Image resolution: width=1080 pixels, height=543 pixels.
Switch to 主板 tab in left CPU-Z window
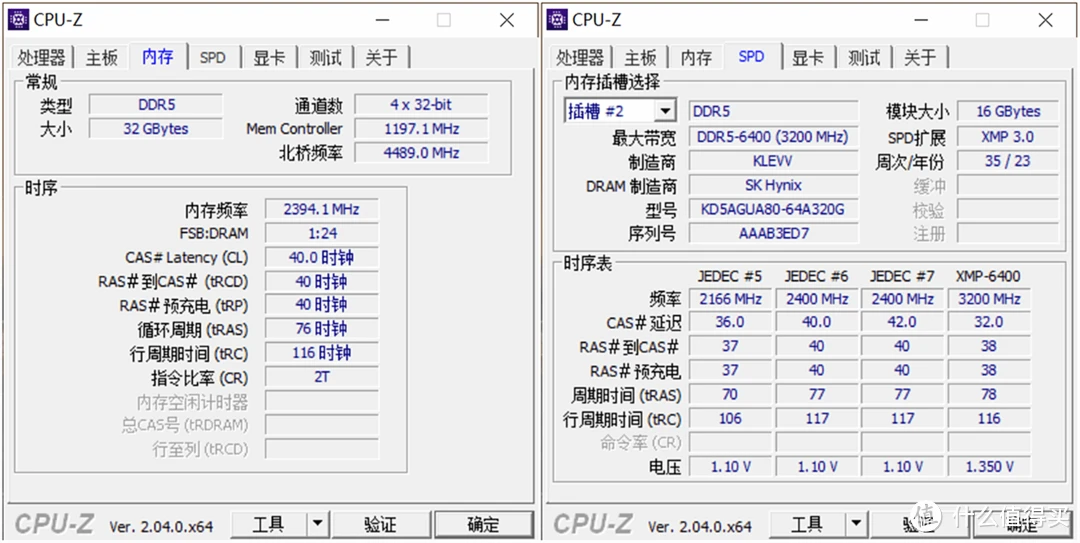click(x=101, y=57)
